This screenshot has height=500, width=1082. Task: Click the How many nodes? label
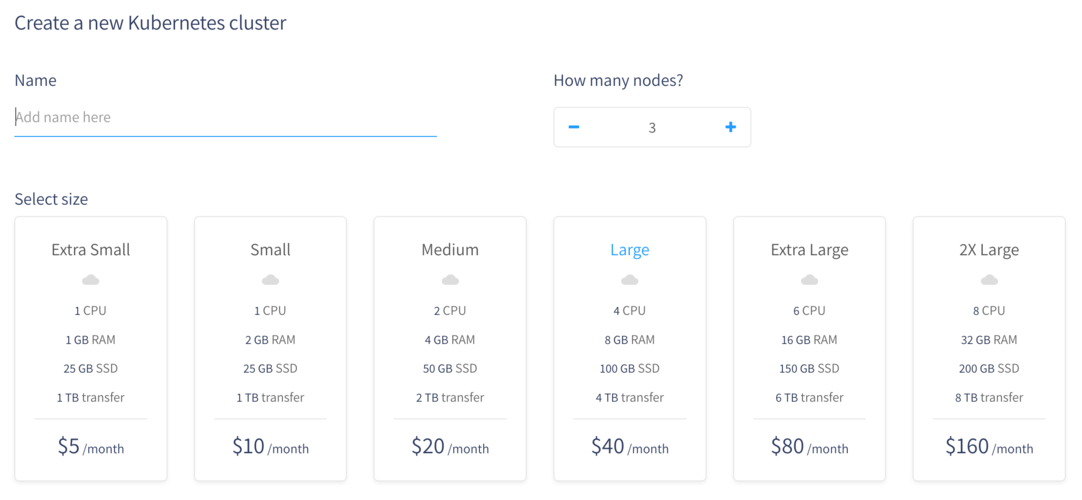coord(618,81)
